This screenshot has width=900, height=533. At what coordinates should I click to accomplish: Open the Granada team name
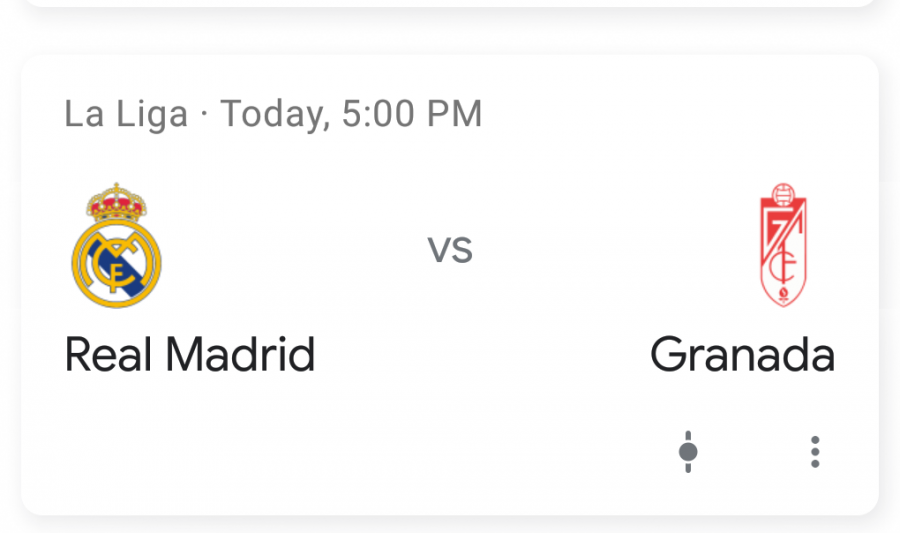742,355
